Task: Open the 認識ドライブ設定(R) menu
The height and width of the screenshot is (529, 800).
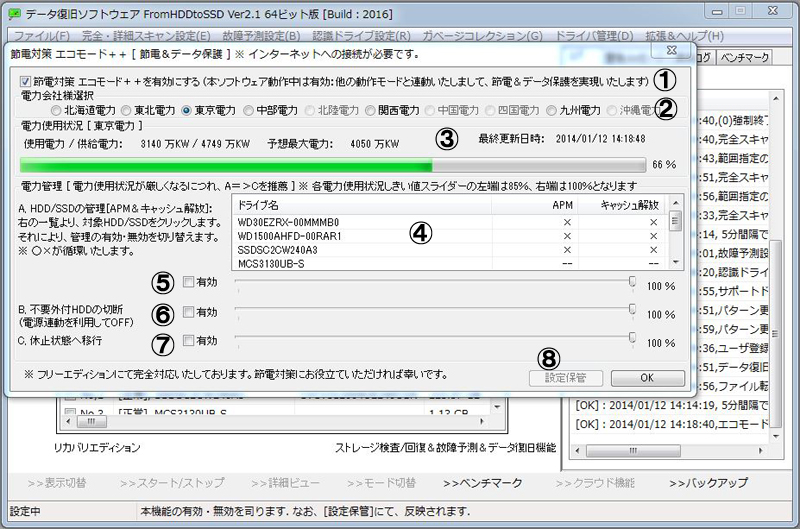Action: tap(361, 36)
